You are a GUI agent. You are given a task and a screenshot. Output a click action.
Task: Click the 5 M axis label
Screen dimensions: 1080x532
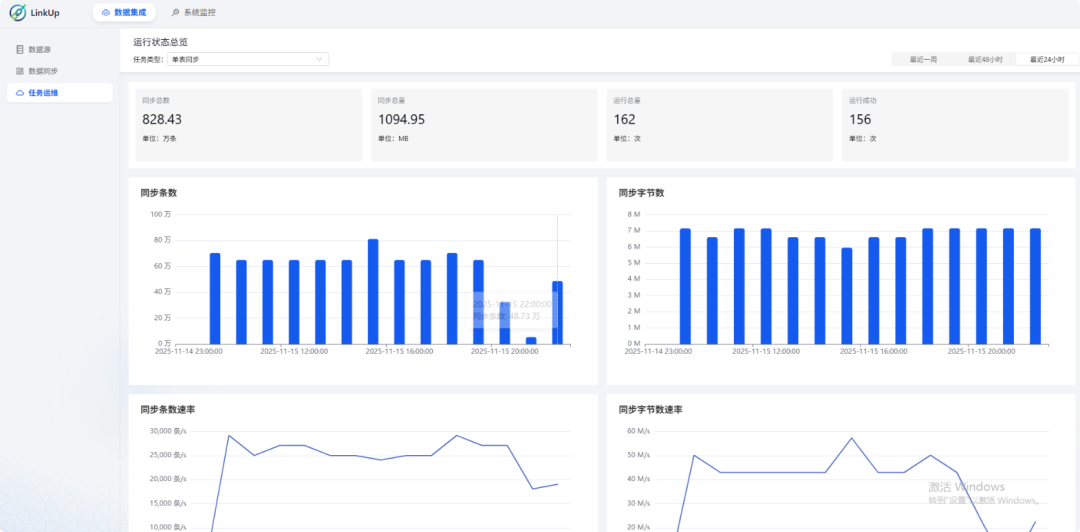coord(634,263)
